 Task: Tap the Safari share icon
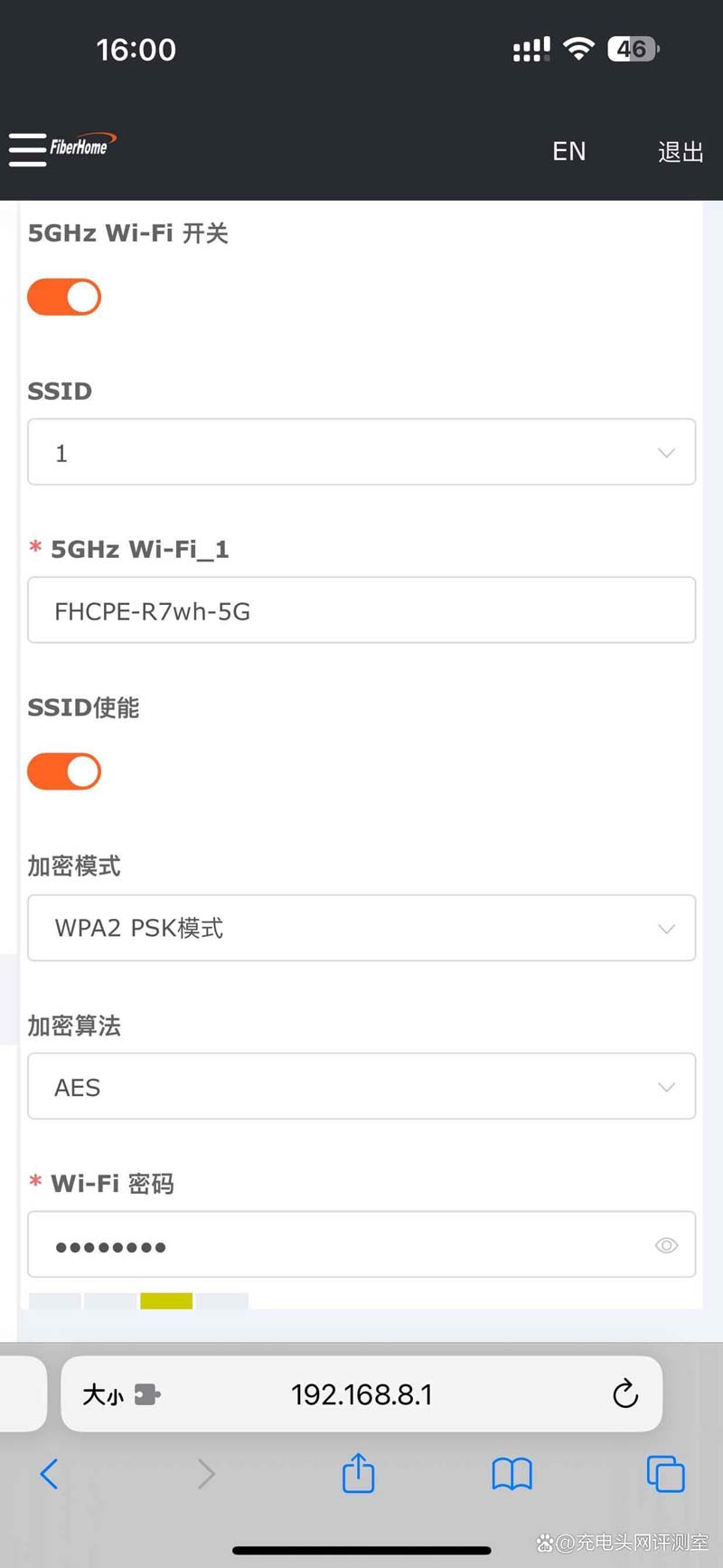coord(358,1473)
